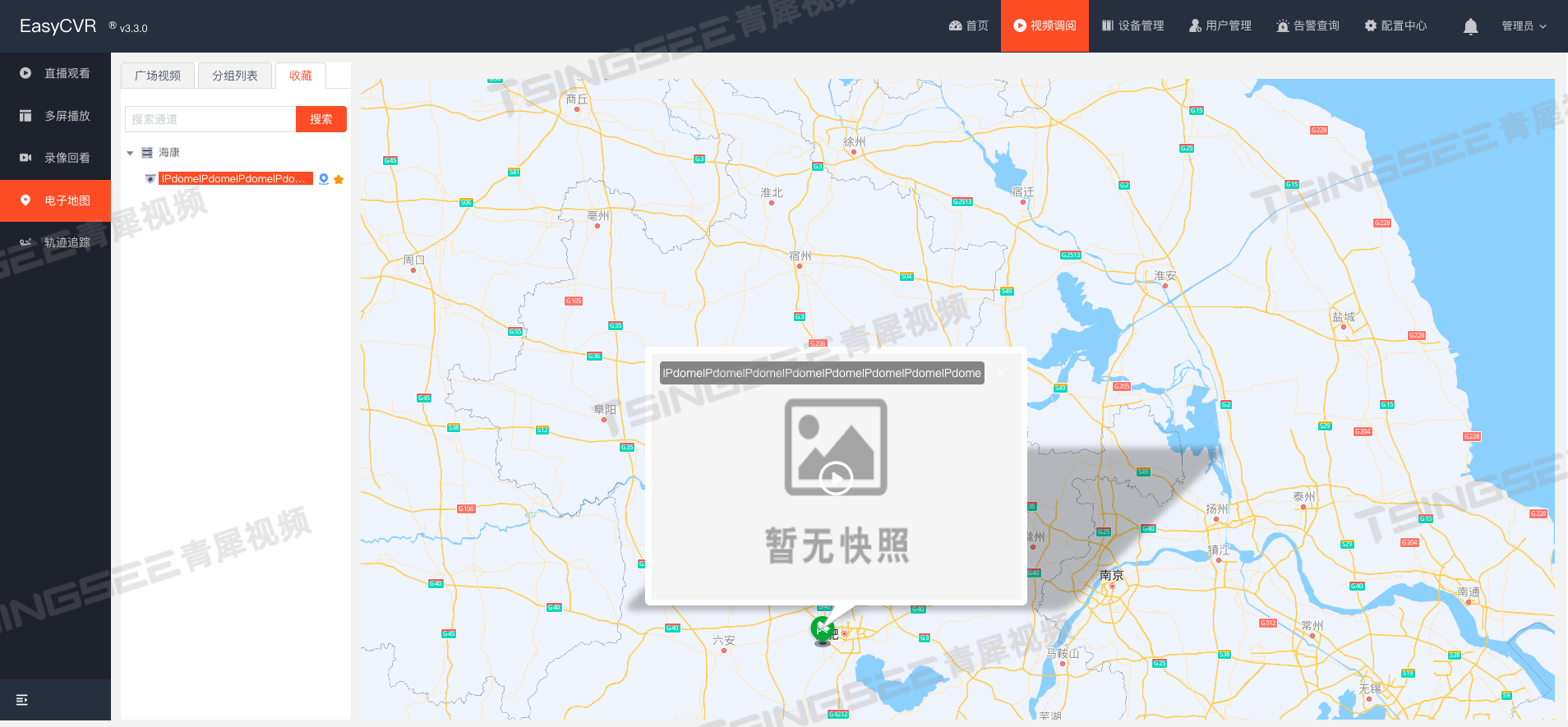
Task: Collapse the sidebar using bottom menu icon
Action: click(x=22, y=700)
